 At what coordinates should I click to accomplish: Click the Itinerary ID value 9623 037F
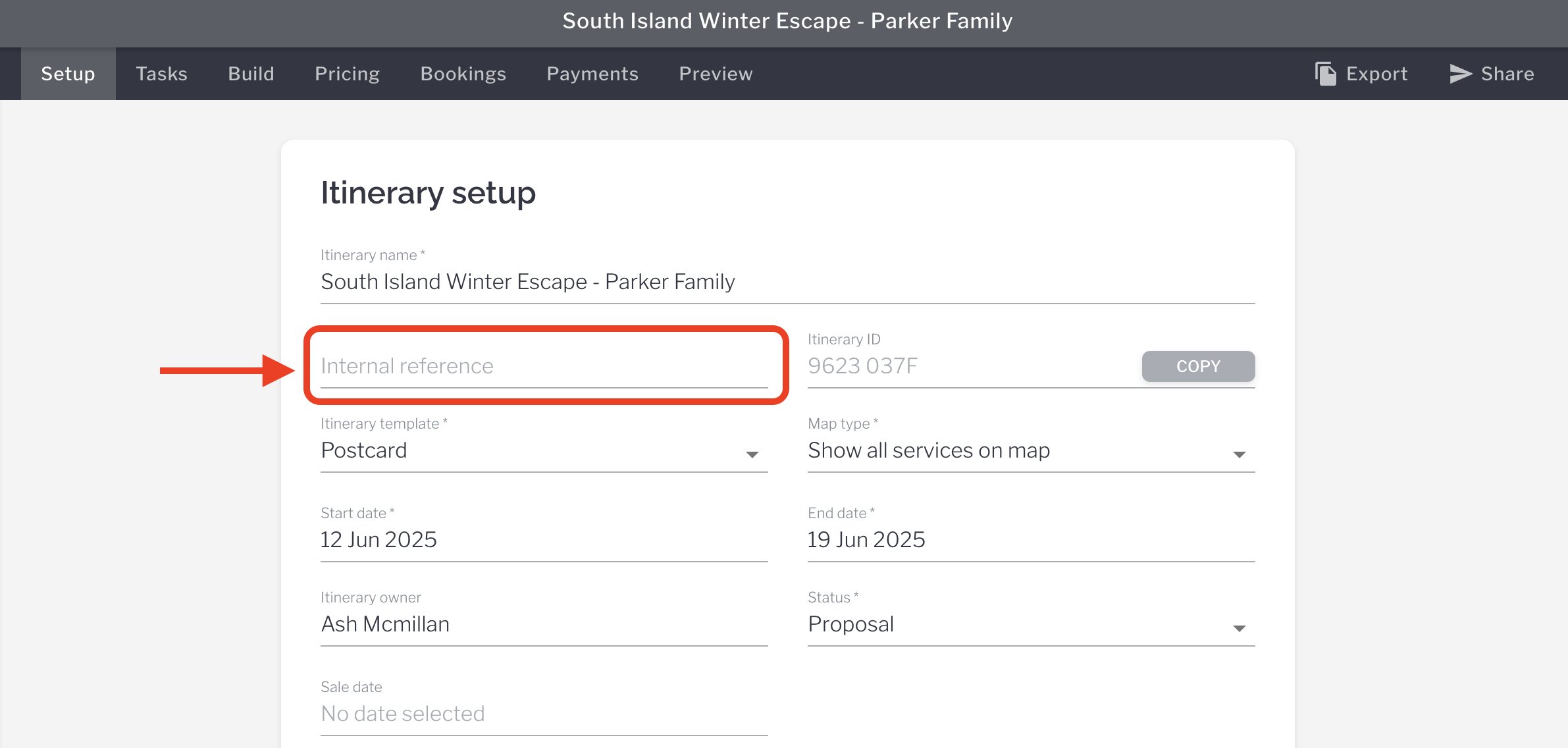click(862, 366)
